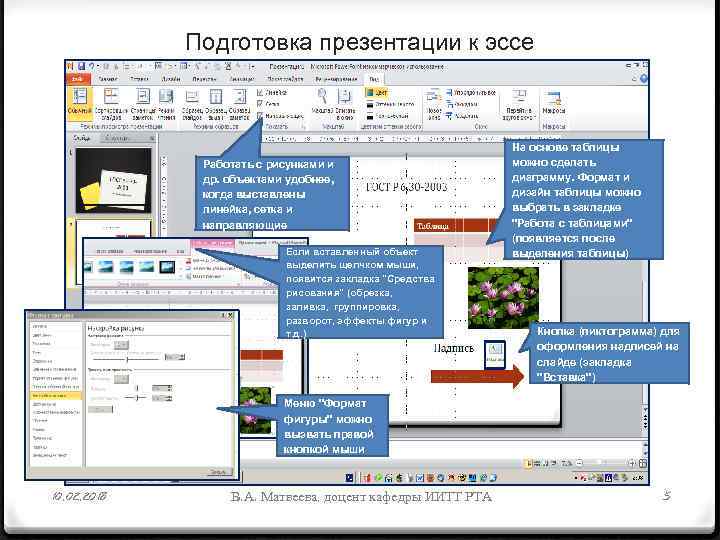
Task: Click the Help icon at ribbon right
Action: tap(644, 79)
